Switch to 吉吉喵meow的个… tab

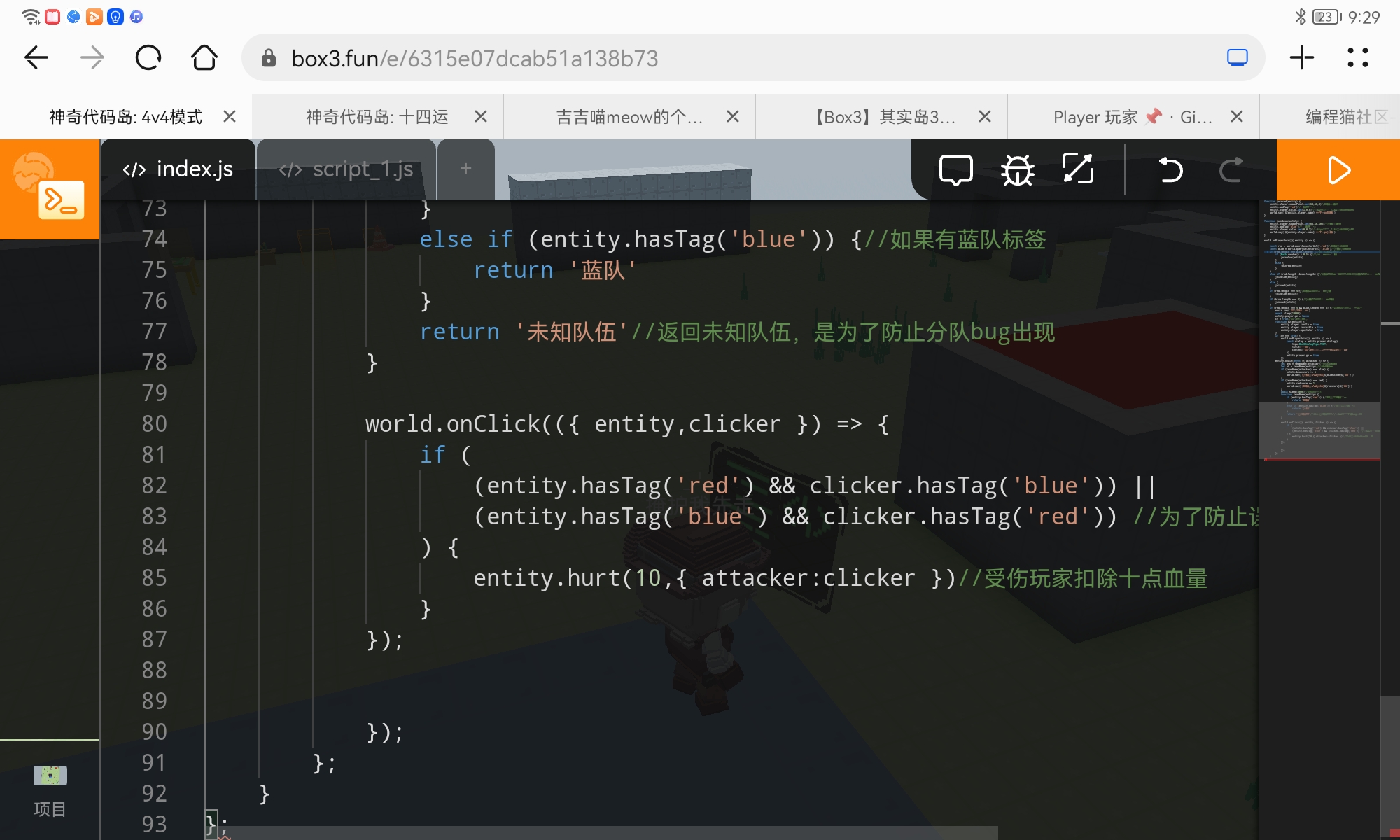click(629, 117)
